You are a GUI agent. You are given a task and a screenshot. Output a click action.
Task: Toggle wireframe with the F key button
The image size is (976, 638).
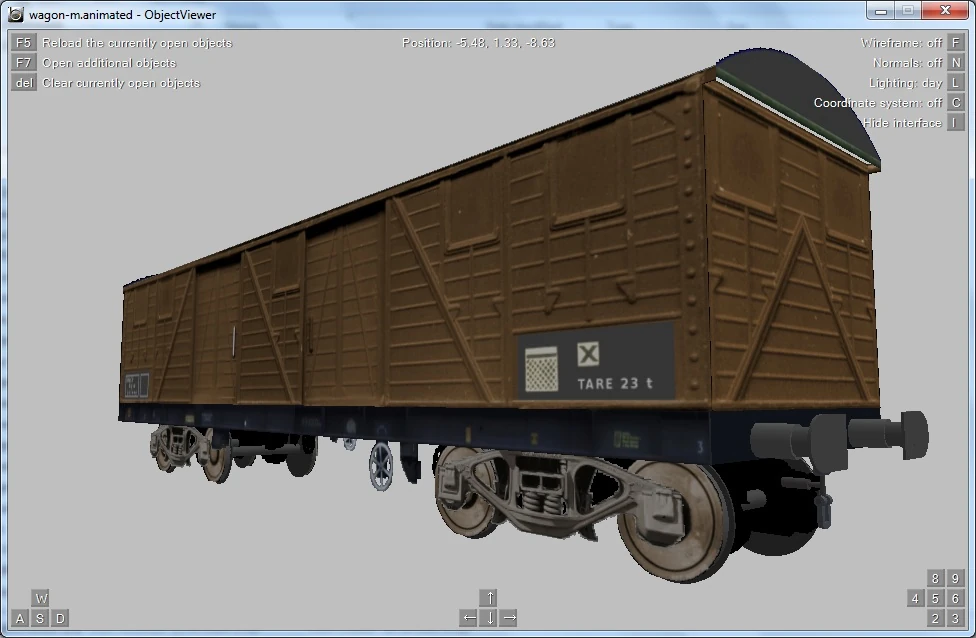[955, 42]
